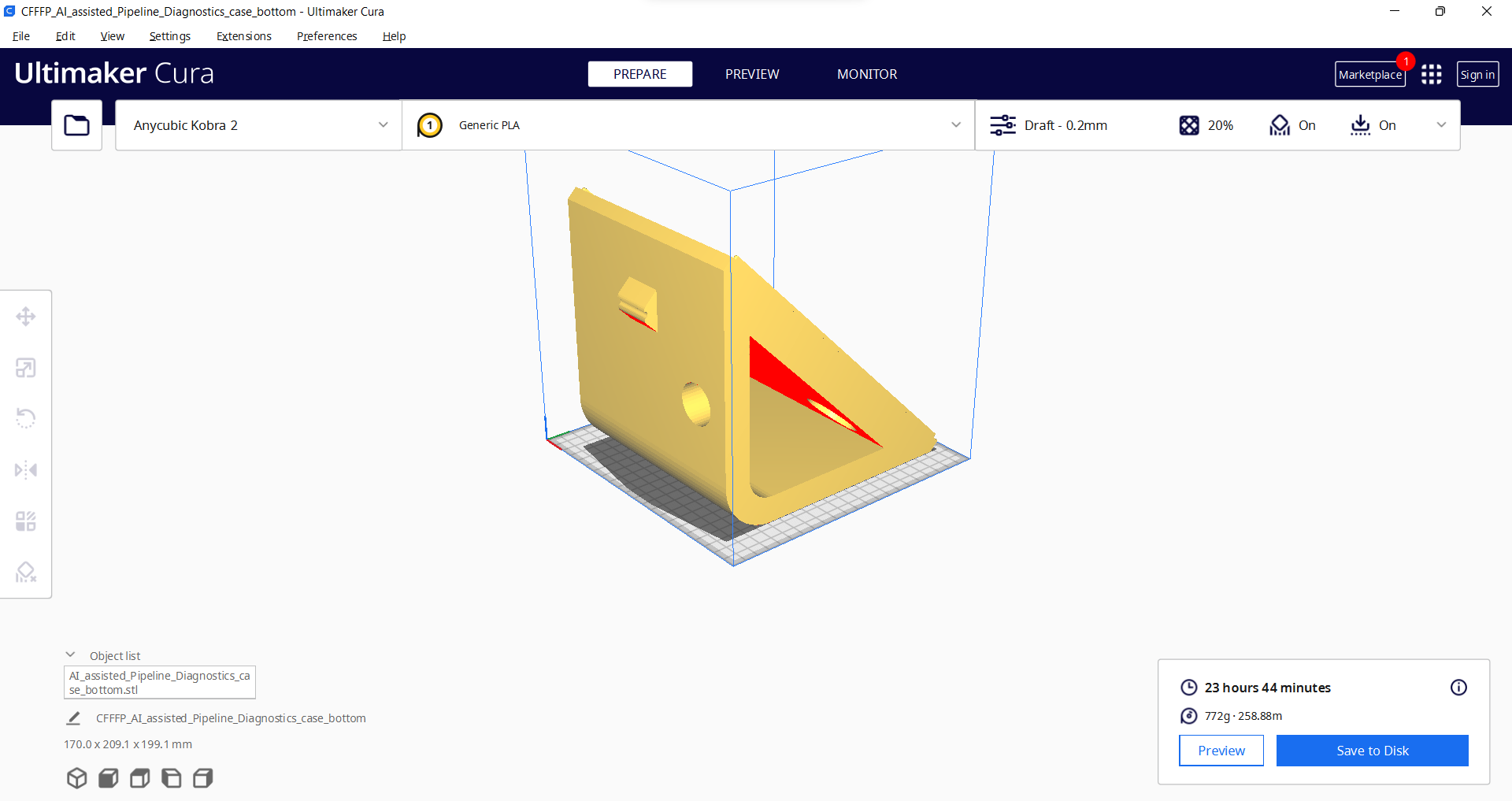This screenshot has height=801, width=1512.
Task: Switch to 3D perspective view cube
Action: (76, 778)
